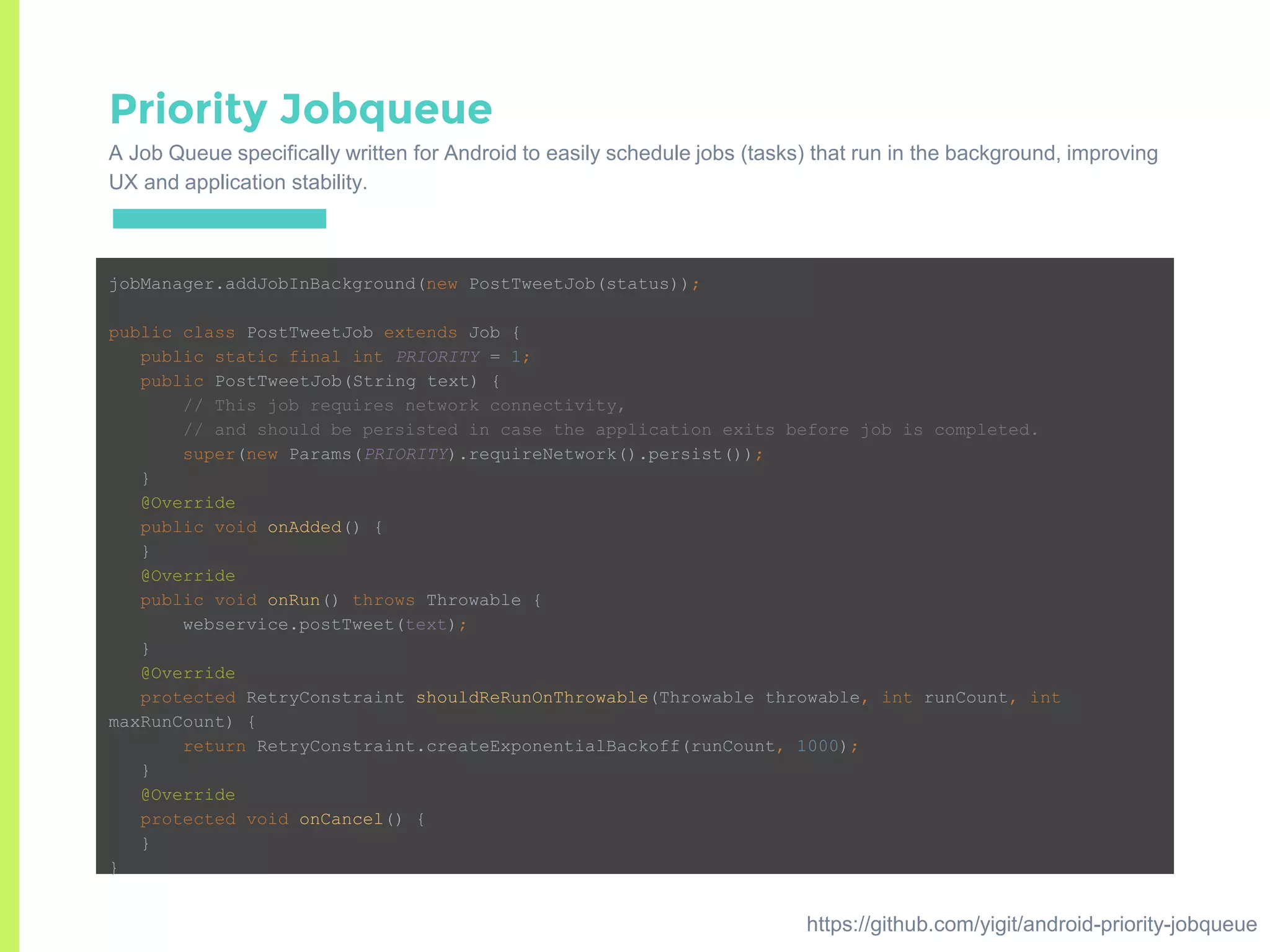Image resolution: width=1270 pixels, height=952 pixels.
Task: Click the @Override annotation above onCancel
Action: [188, 795]
